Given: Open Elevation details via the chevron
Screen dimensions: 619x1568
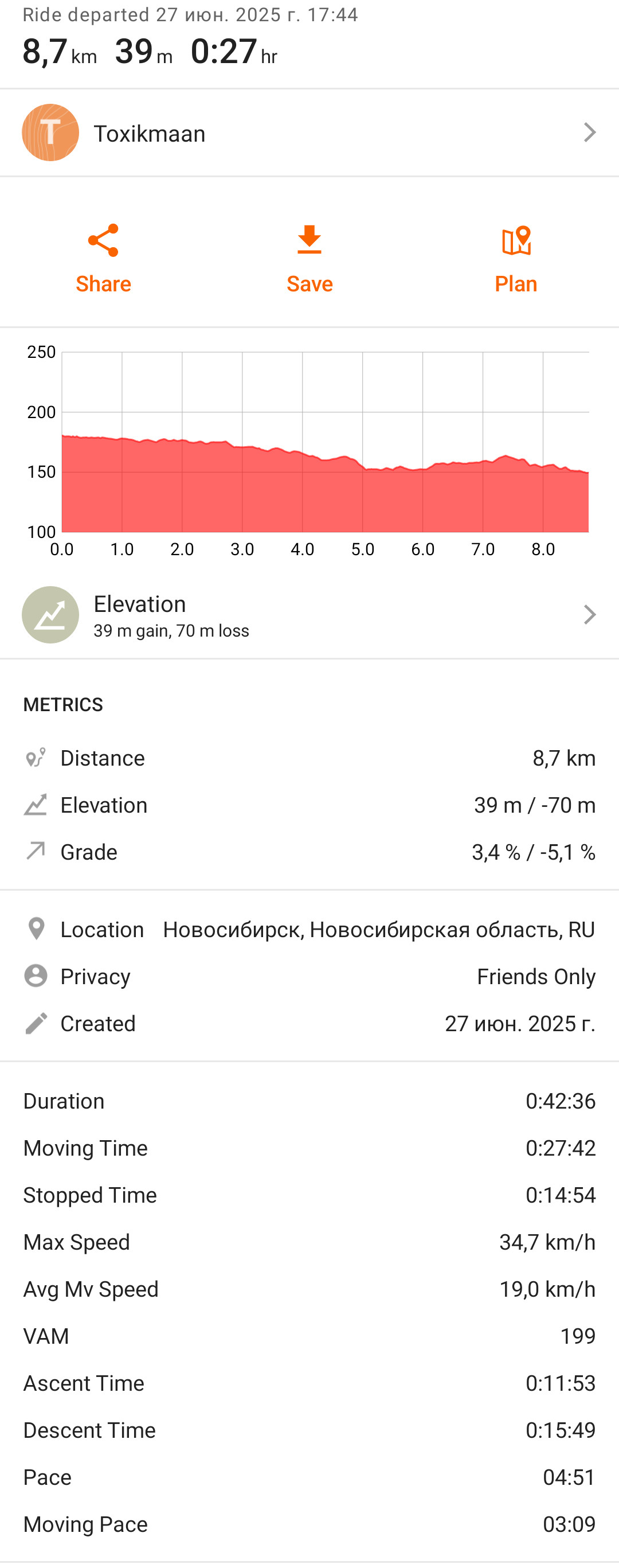Looking at the screenshot, I should click(x=589, y=615).
